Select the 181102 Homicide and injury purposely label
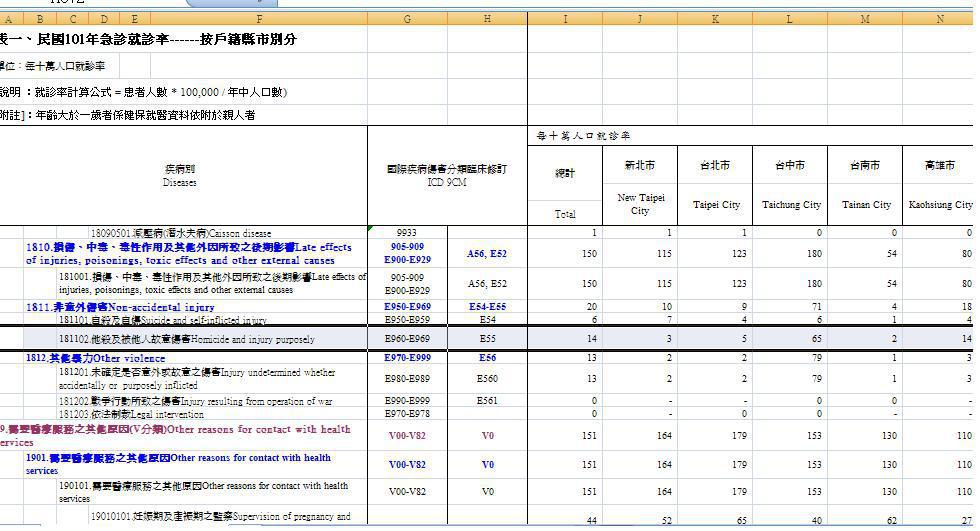980x531 pixels. (186, 339)
